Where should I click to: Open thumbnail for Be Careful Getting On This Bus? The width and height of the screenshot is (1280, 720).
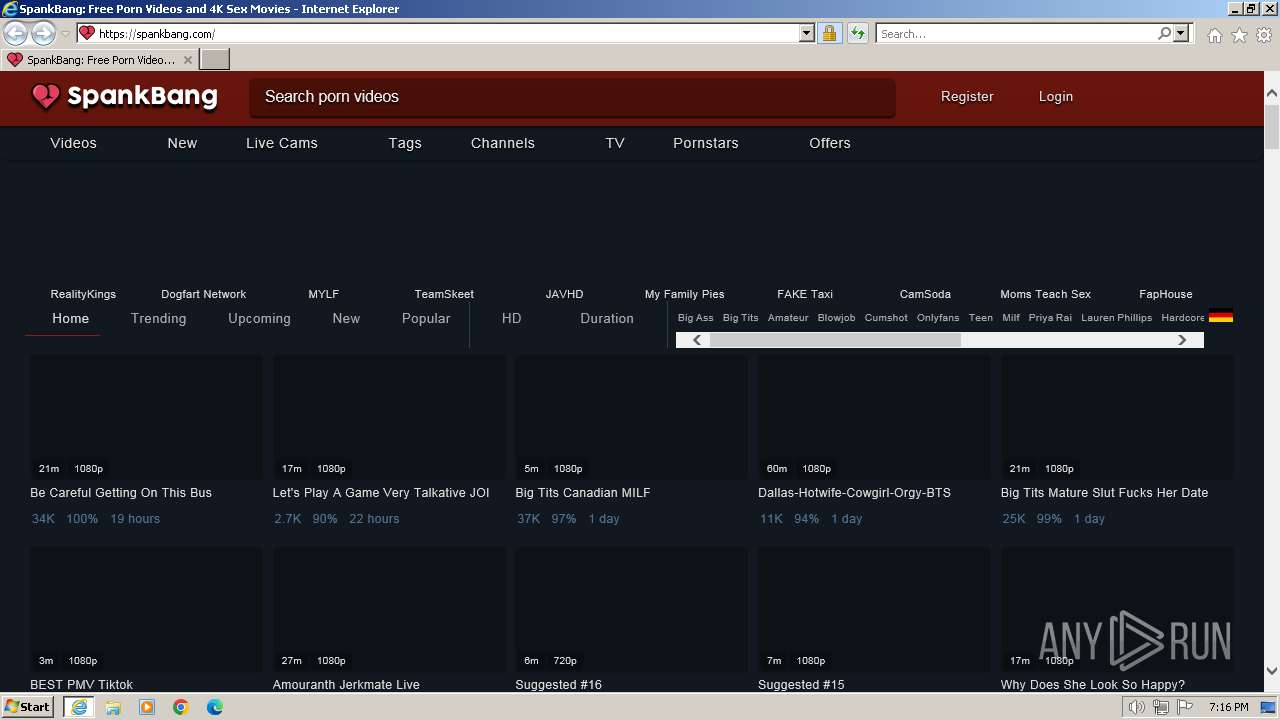point(146,417)
